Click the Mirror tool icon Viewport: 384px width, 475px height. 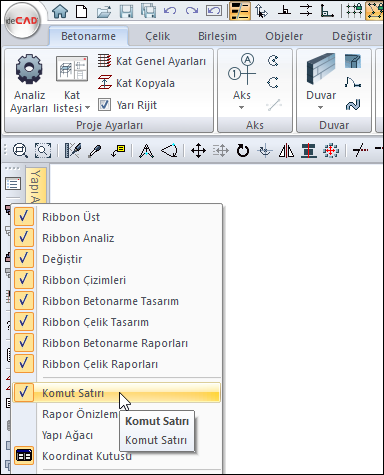point(286,151)
